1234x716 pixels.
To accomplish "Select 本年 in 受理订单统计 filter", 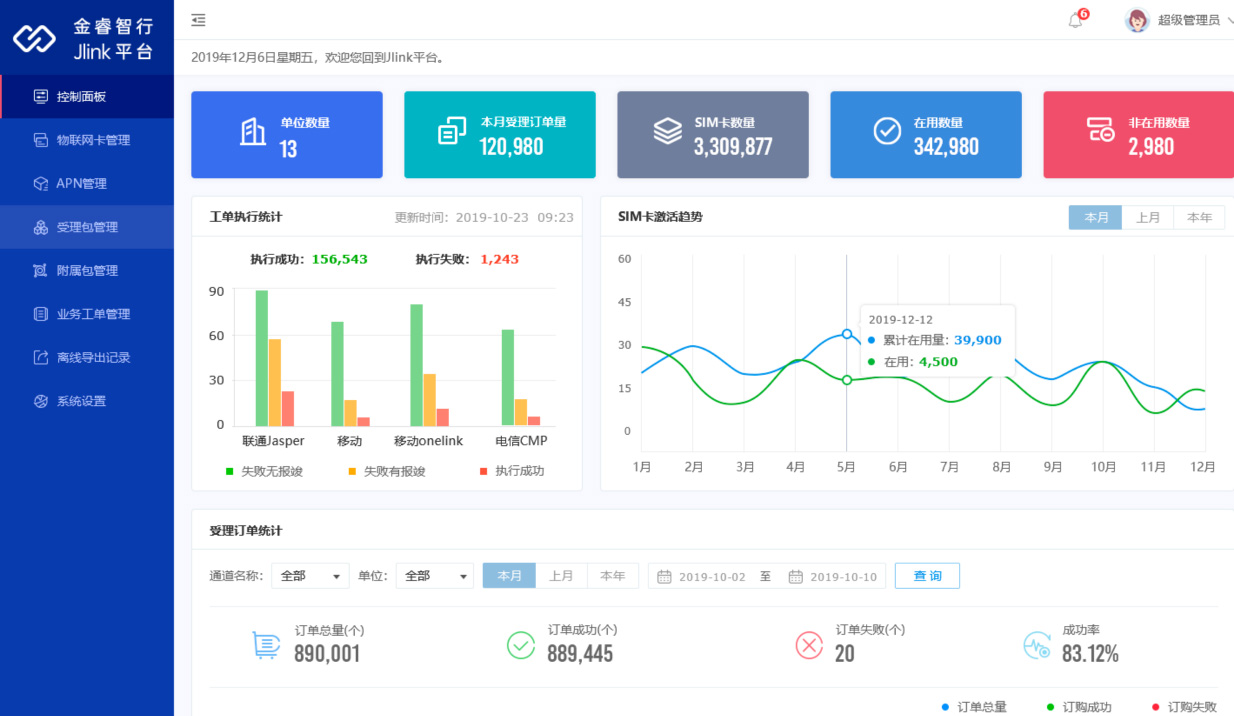I will click(612, 576).
